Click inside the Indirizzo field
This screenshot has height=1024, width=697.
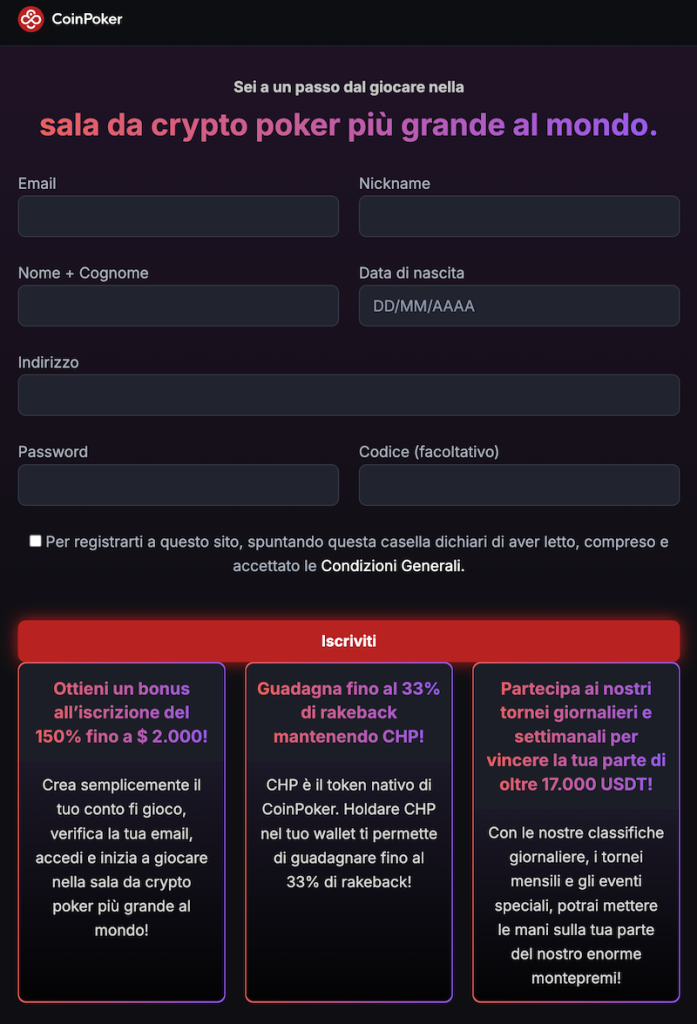[x=348, y=395]
